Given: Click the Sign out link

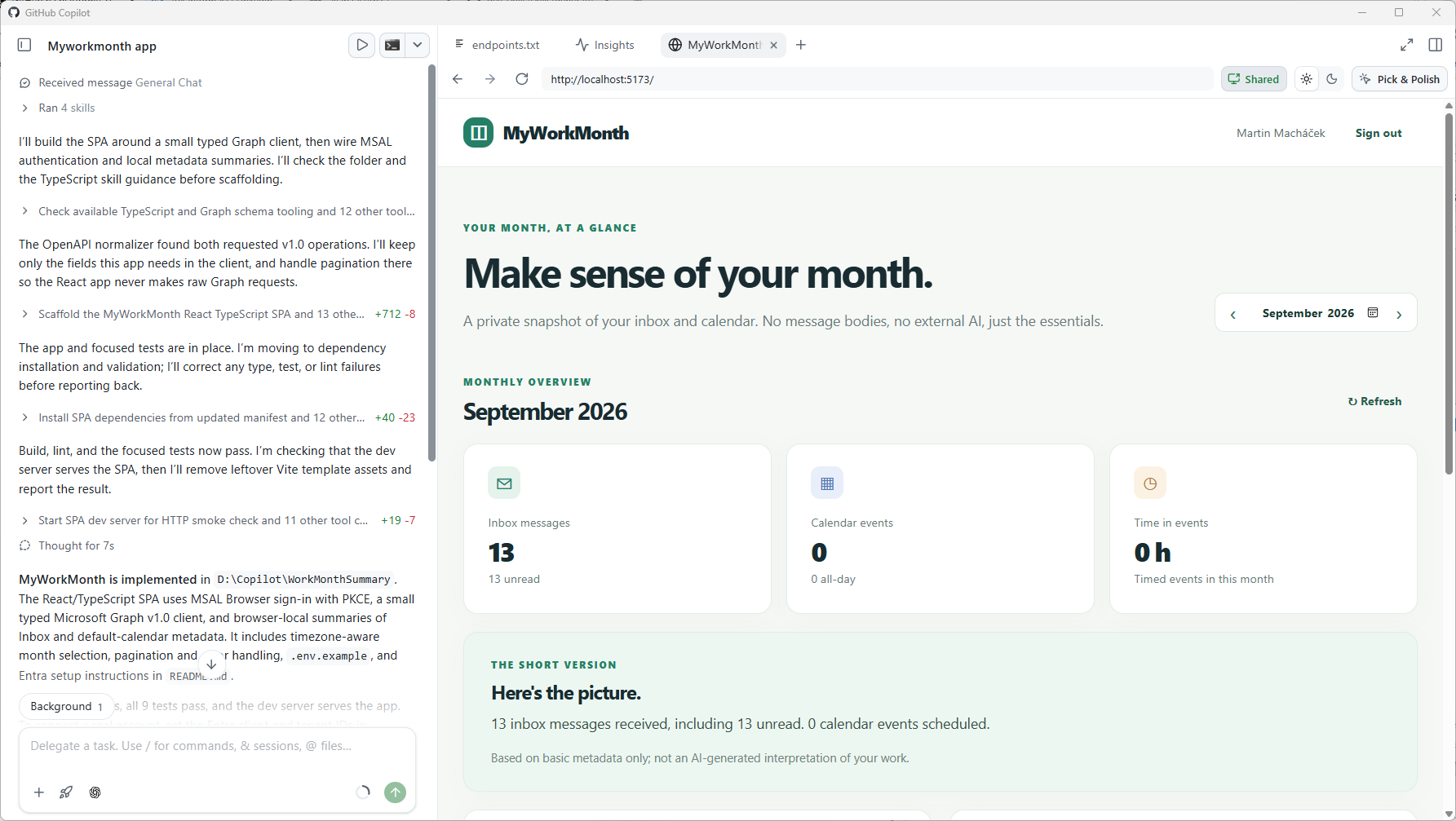Looking at the screenshot, I should click(x=1379, y=133).
